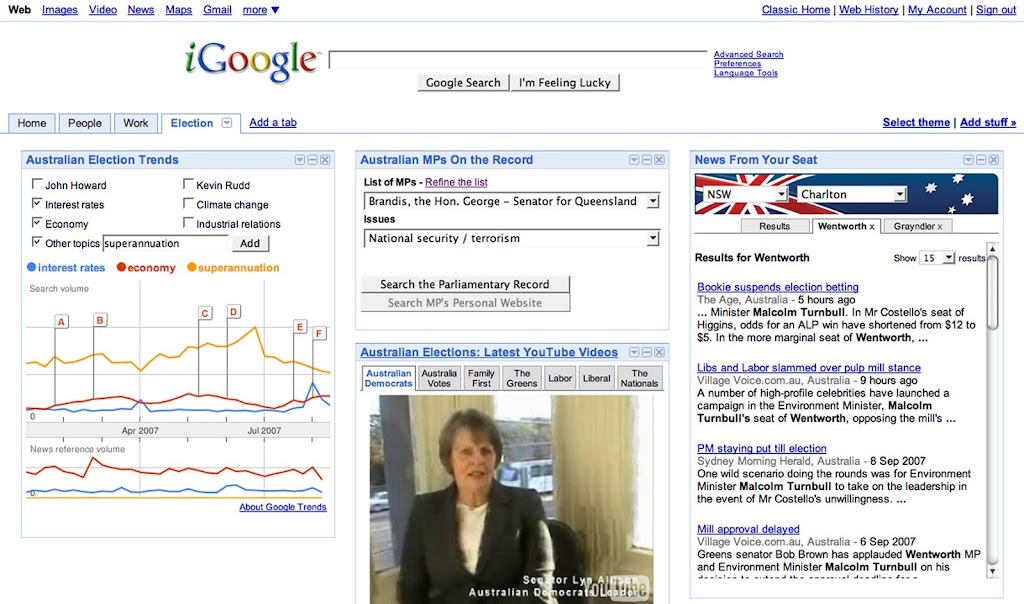Open the NSW state dropdown
This screenshot has width=1024, height=604.
click(745, 194)
